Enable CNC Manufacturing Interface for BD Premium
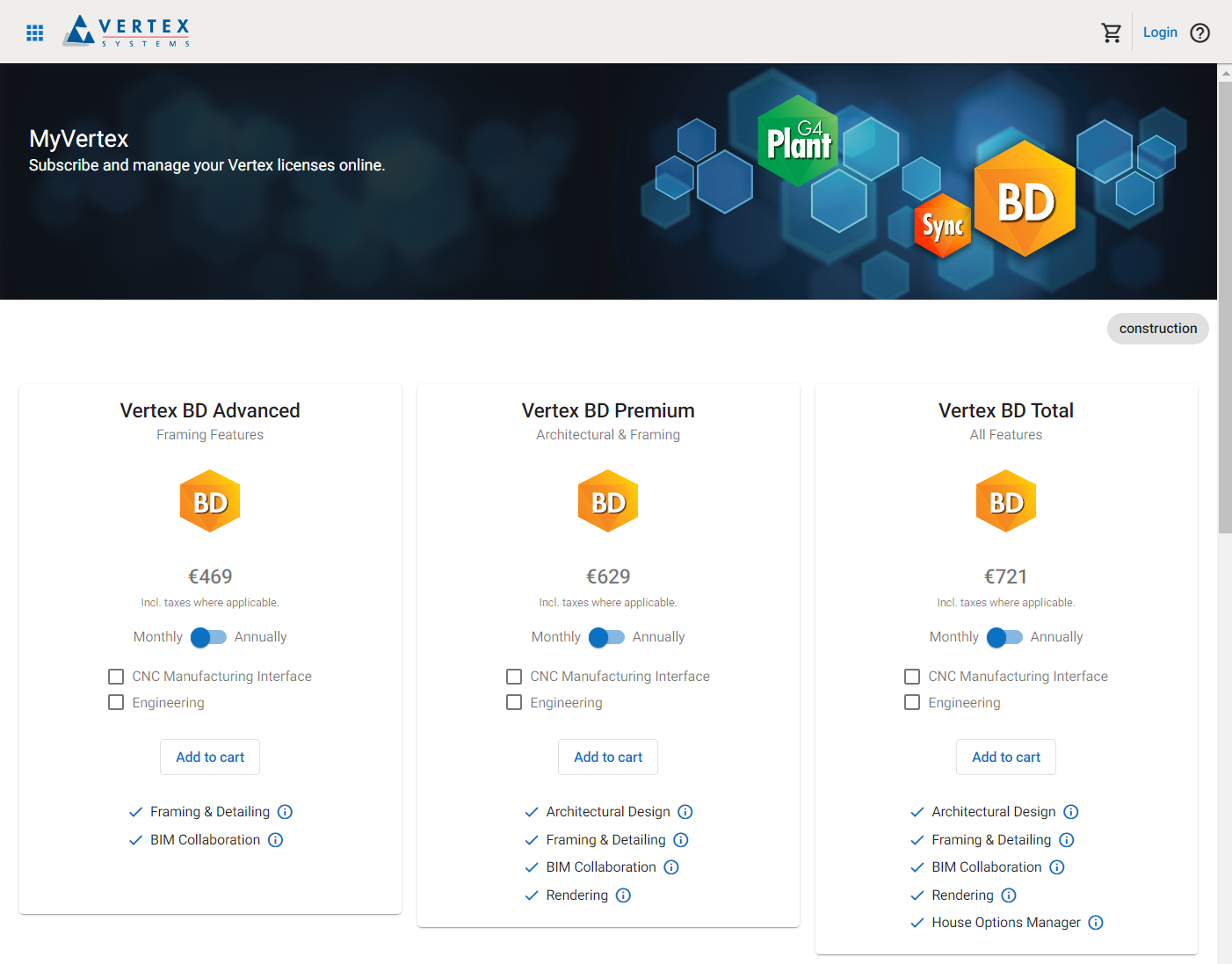 point(514,677)
